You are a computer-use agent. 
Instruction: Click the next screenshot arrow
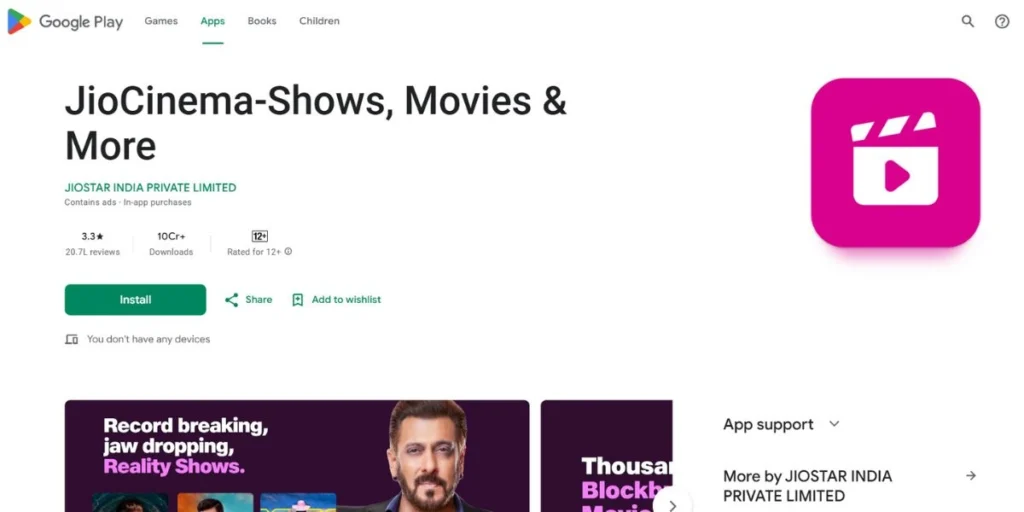(672, 505)
